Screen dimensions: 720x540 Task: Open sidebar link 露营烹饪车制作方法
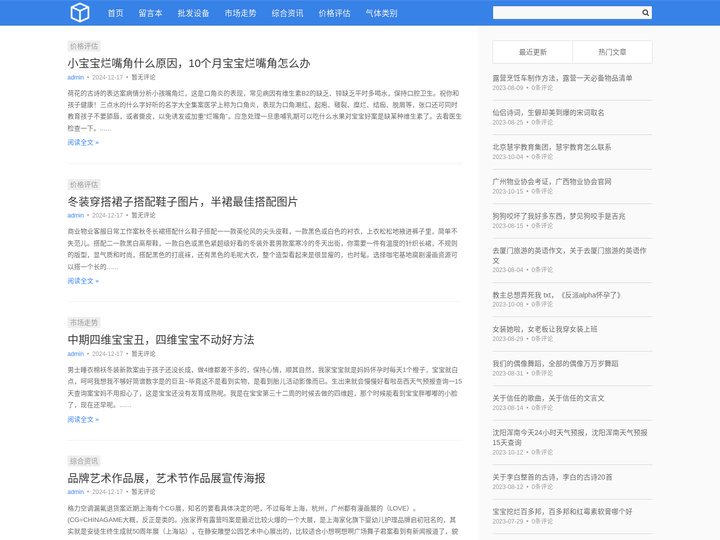pyautogui.click(x=562, y=78)
